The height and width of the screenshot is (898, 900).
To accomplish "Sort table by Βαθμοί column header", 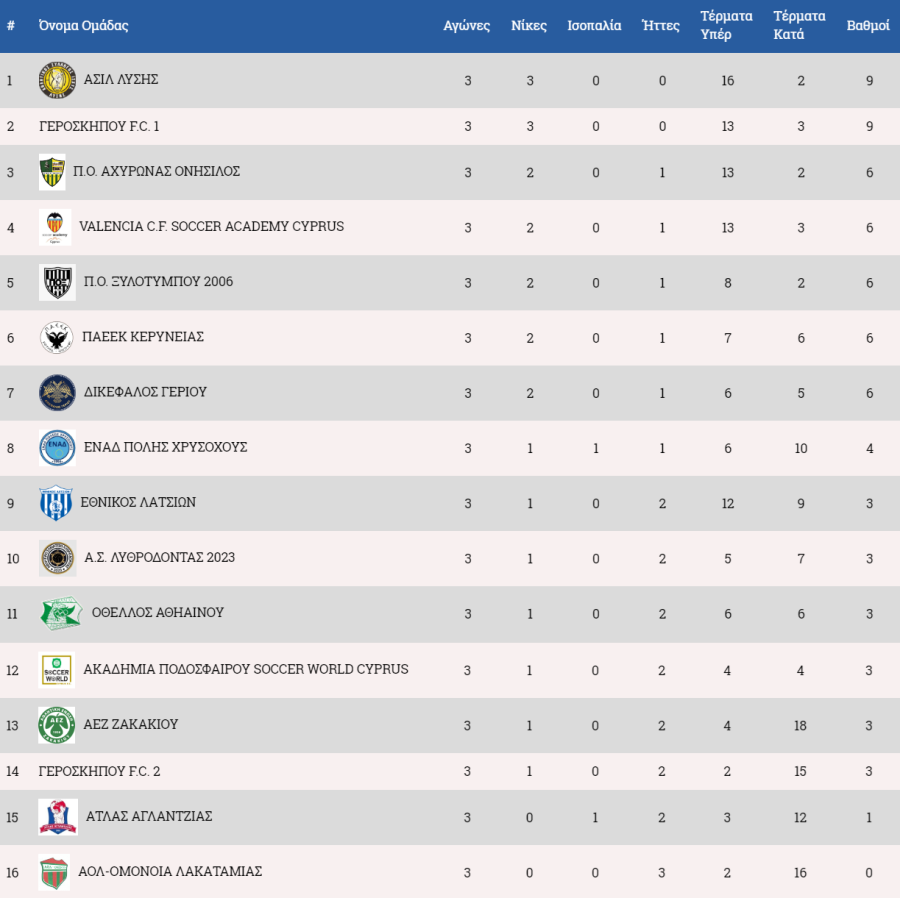I will (868, 25).
